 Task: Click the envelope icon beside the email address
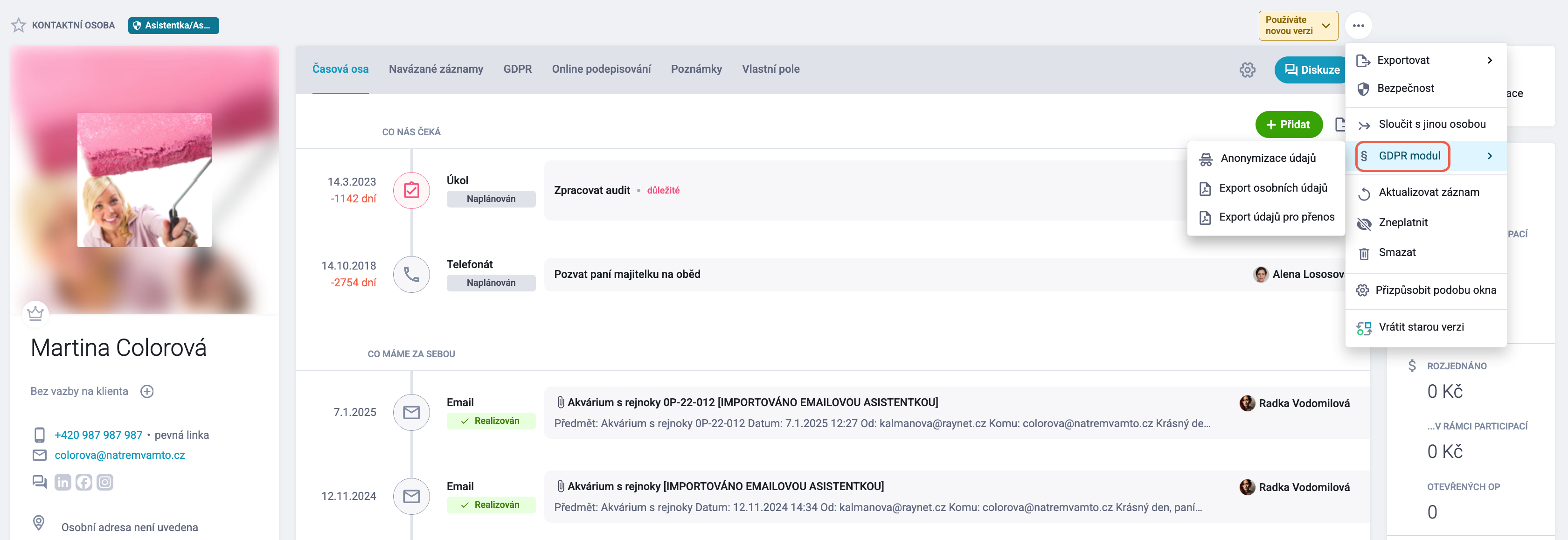(x=40, y=456)
